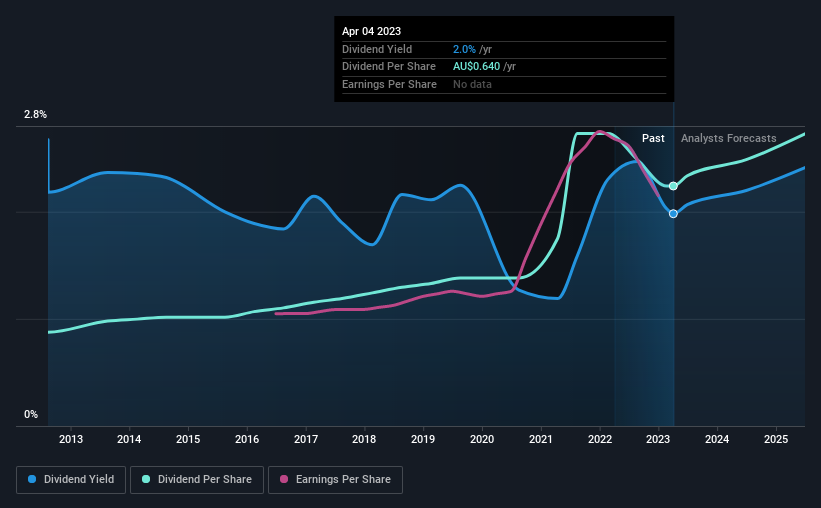Click the AU$0.640 value in tooltip
Viewport: 821px width, 508px height.
tap(476, 67)
